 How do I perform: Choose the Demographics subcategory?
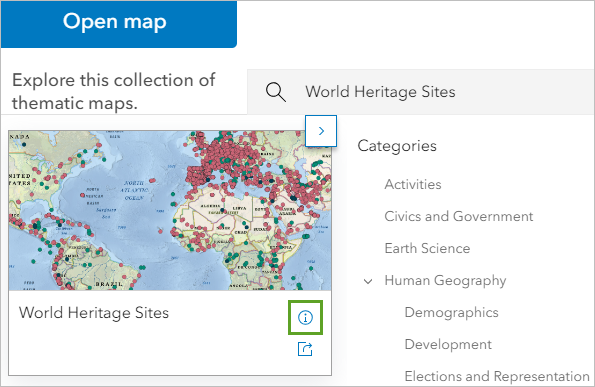click(452, 313)
